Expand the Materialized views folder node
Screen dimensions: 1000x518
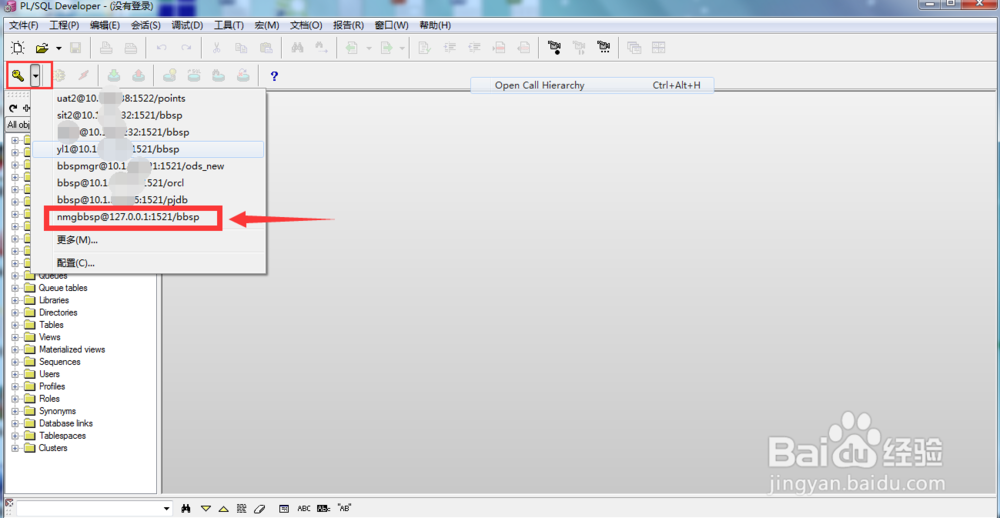coord(15,350)
